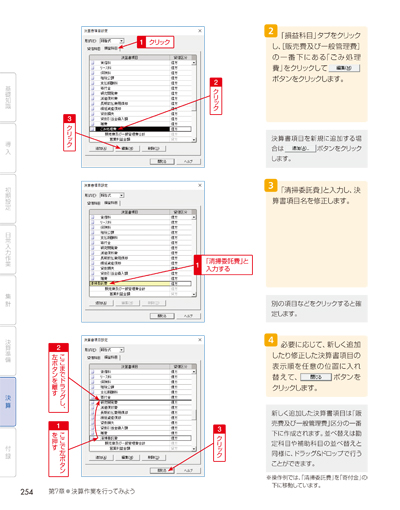Click the 追加(A) button in the top dialog
The image size is (400, 510).
[x=101, y=148]
